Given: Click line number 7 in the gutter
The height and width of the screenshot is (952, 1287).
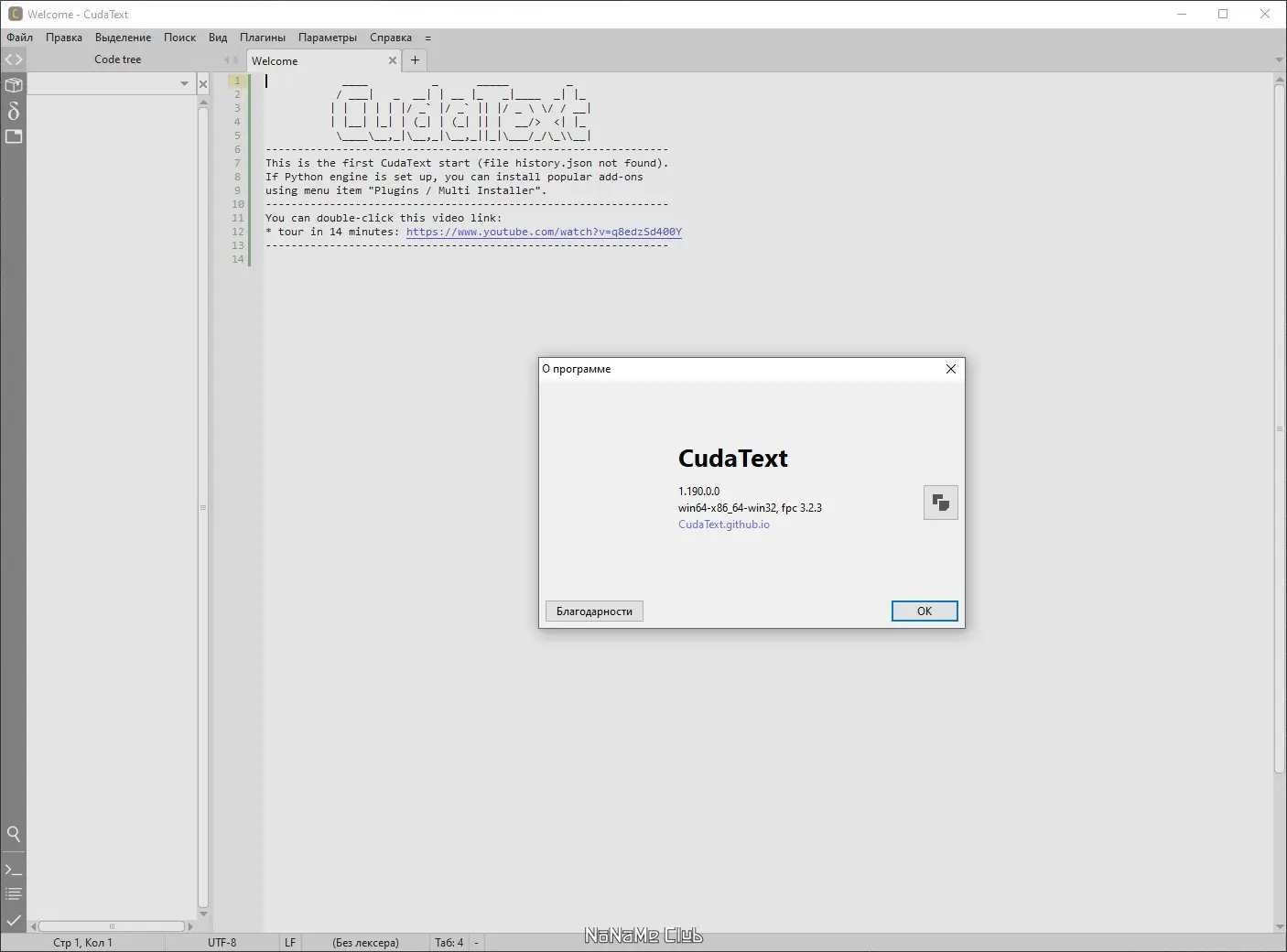Looking at the screenshot, I should pyautogui.click(x=237, y=163).
